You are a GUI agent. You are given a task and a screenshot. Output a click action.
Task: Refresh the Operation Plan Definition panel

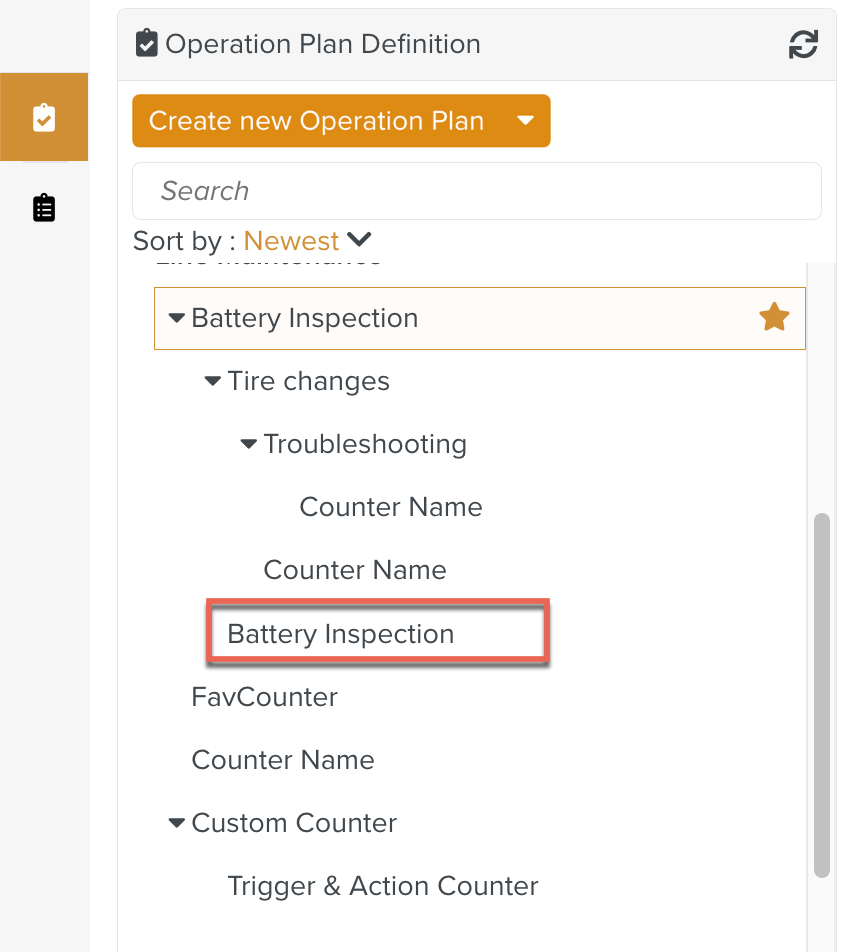click(803, 44)
